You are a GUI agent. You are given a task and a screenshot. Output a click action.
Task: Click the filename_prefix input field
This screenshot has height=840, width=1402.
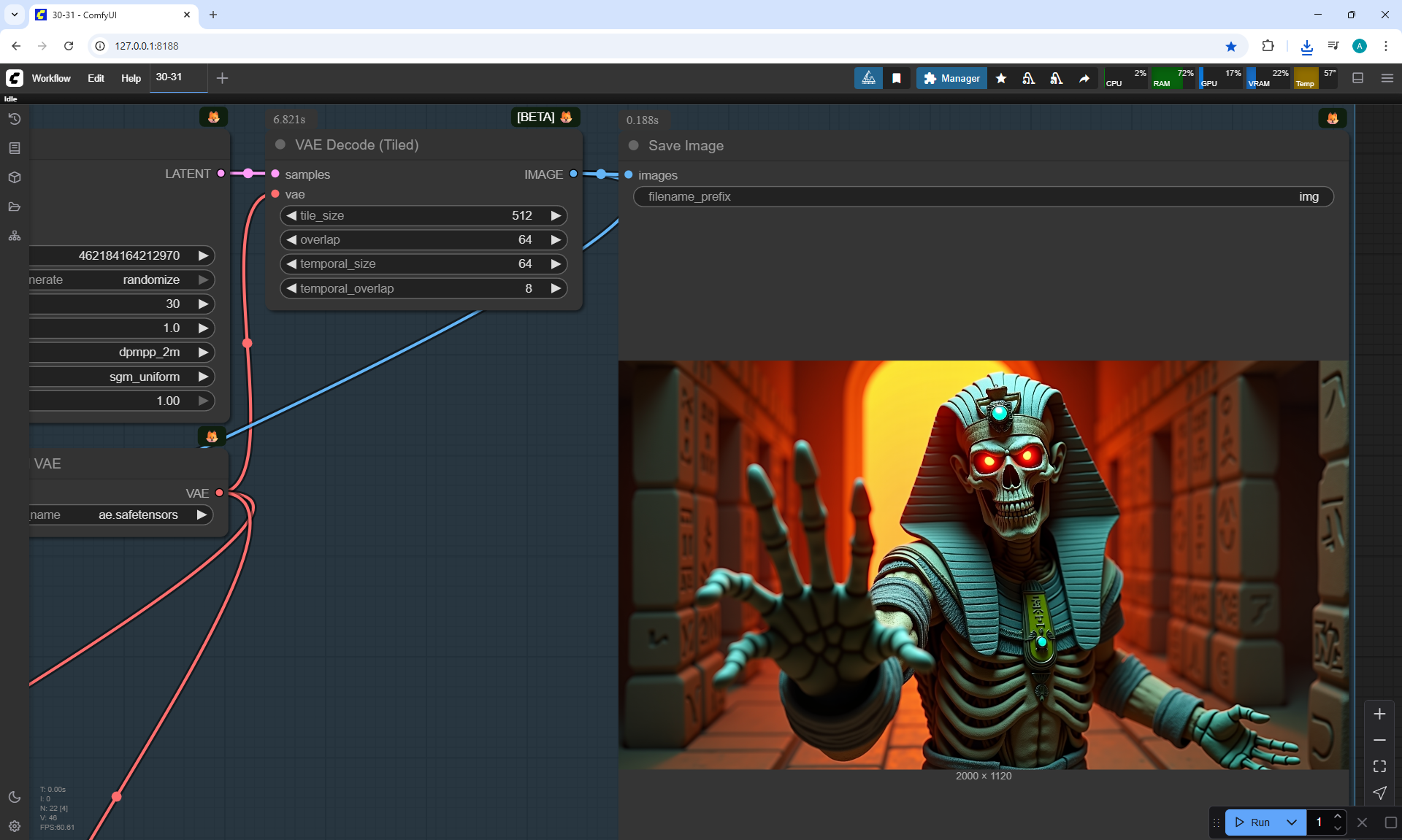click(x=983, y=196)
